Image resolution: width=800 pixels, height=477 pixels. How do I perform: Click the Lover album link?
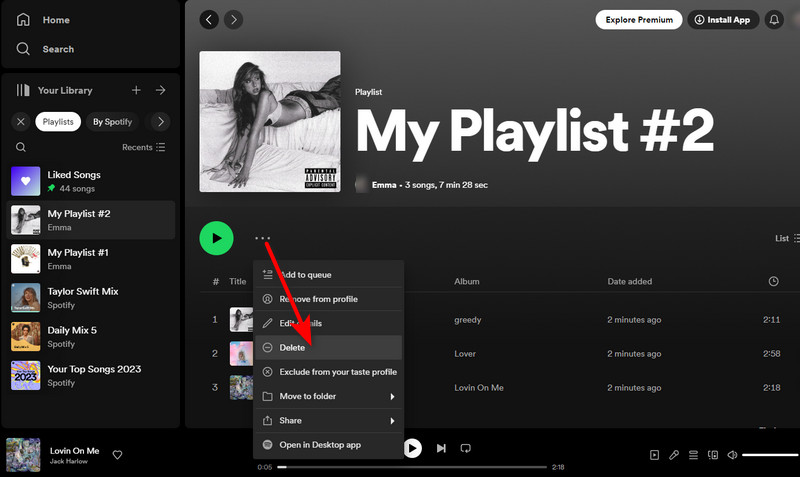465,354
